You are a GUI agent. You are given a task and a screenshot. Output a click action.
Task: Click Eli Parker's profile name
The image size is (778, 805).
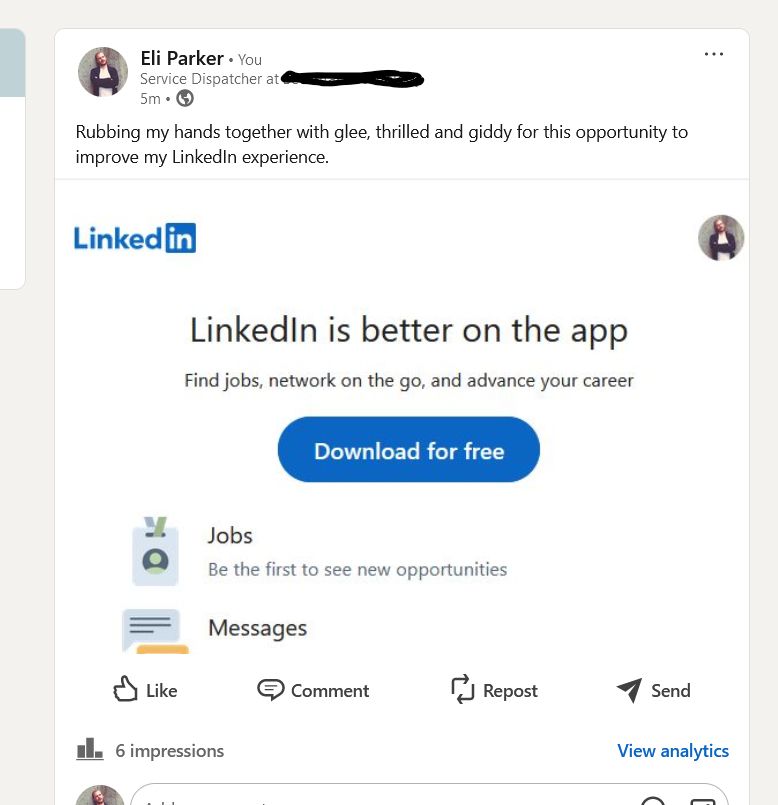tap(181, 58)
